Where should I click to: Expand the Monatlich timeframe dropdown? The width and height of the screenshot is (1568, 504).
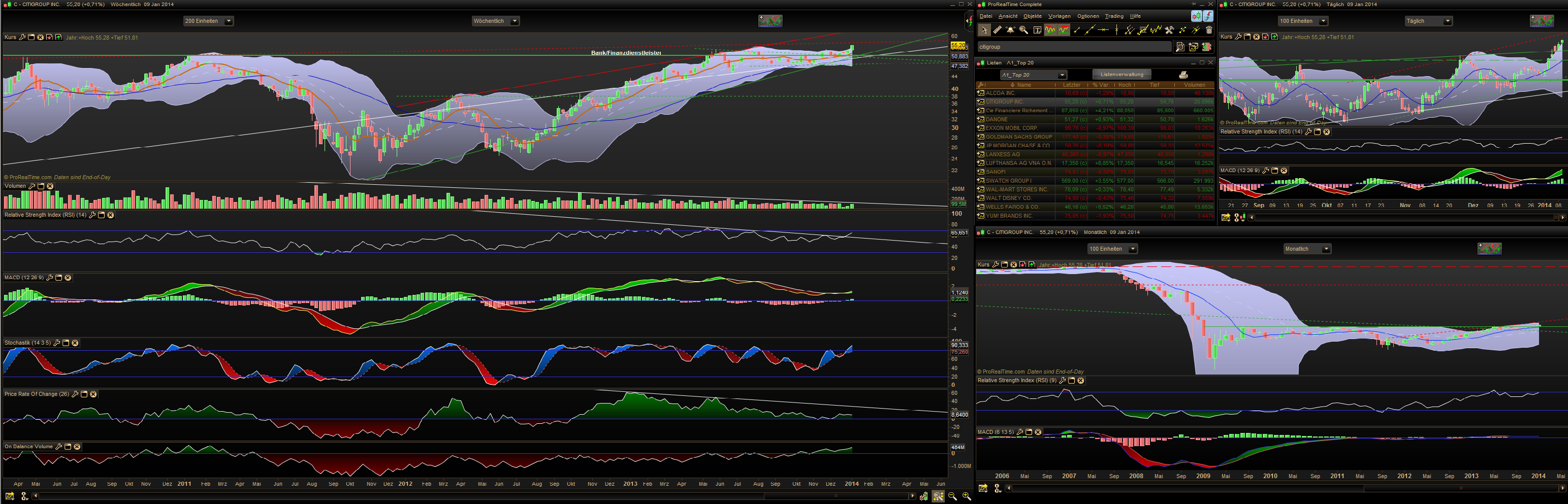(x=1307, y=249)
